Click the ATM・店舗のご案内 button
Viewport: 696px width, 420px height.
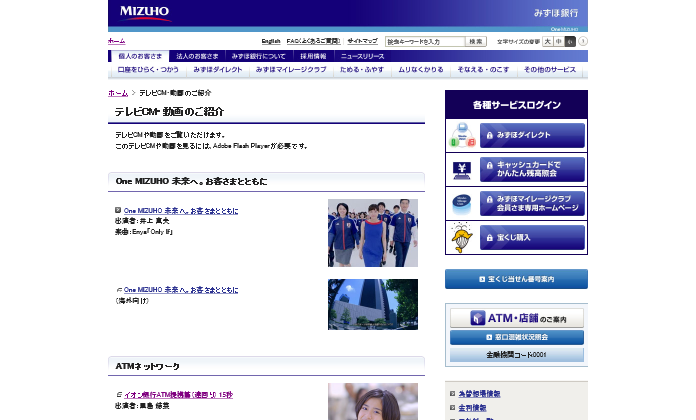(x=517, y=318)
